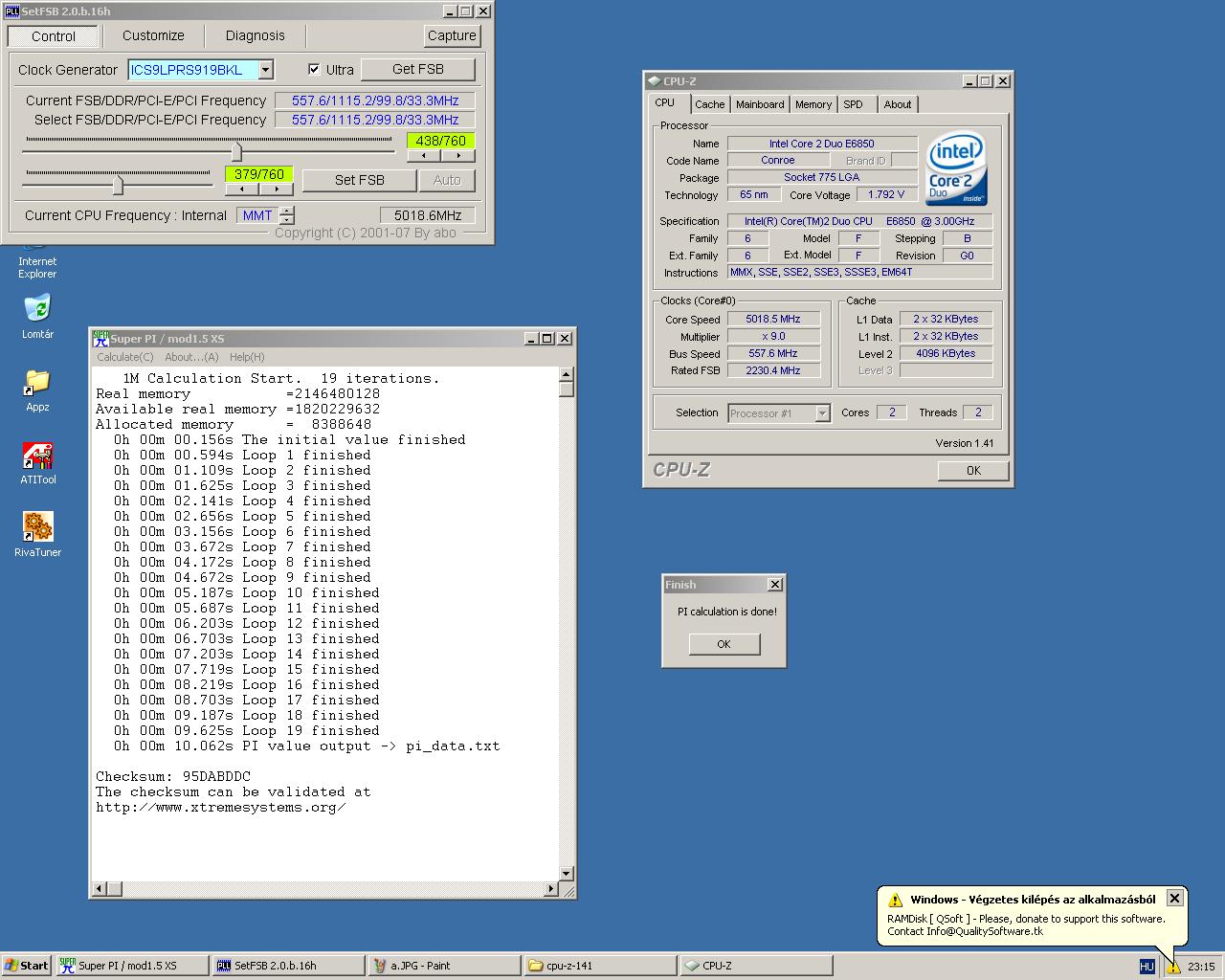The width and height of the screenshot is (1225, 980).
Task: Switch to CPU-Z taskbar button
Action: point(756,966)
